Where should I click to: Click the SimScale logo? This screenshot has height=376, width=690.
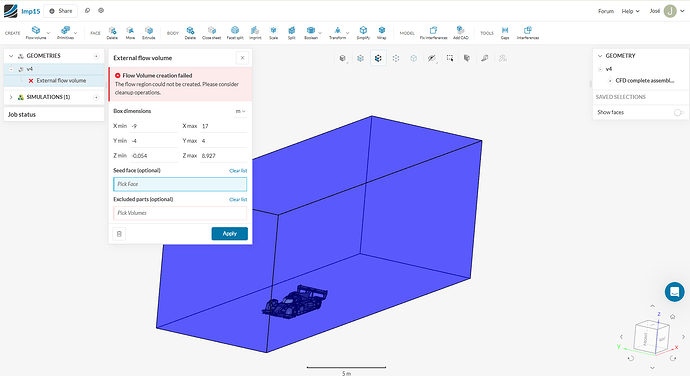pyautogui.click(x=11, y=11)
